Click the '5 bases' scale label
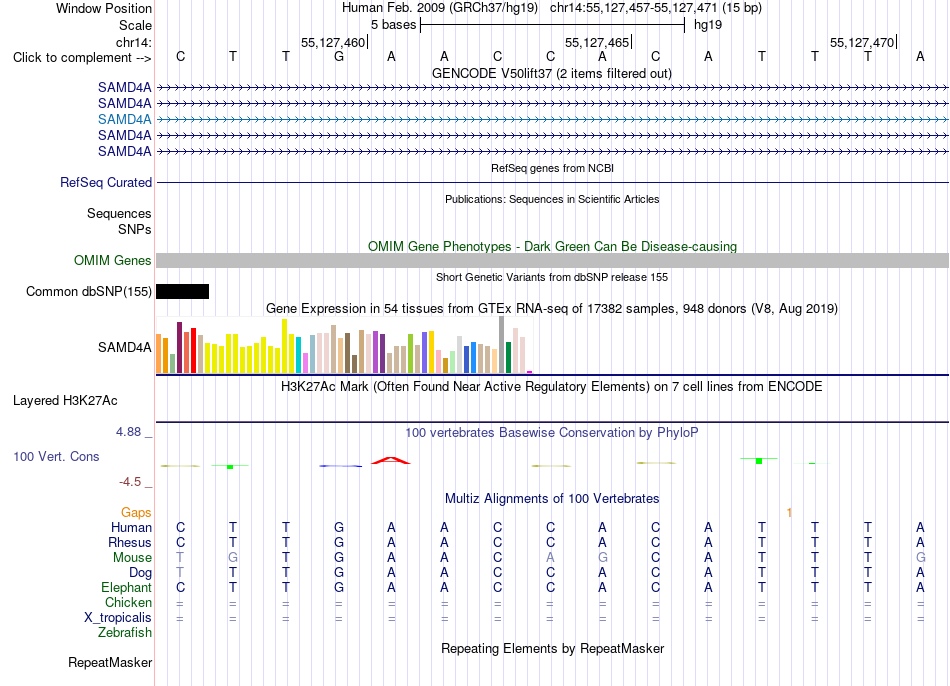Screen dimensions: 950x686 tap(394, 25)
